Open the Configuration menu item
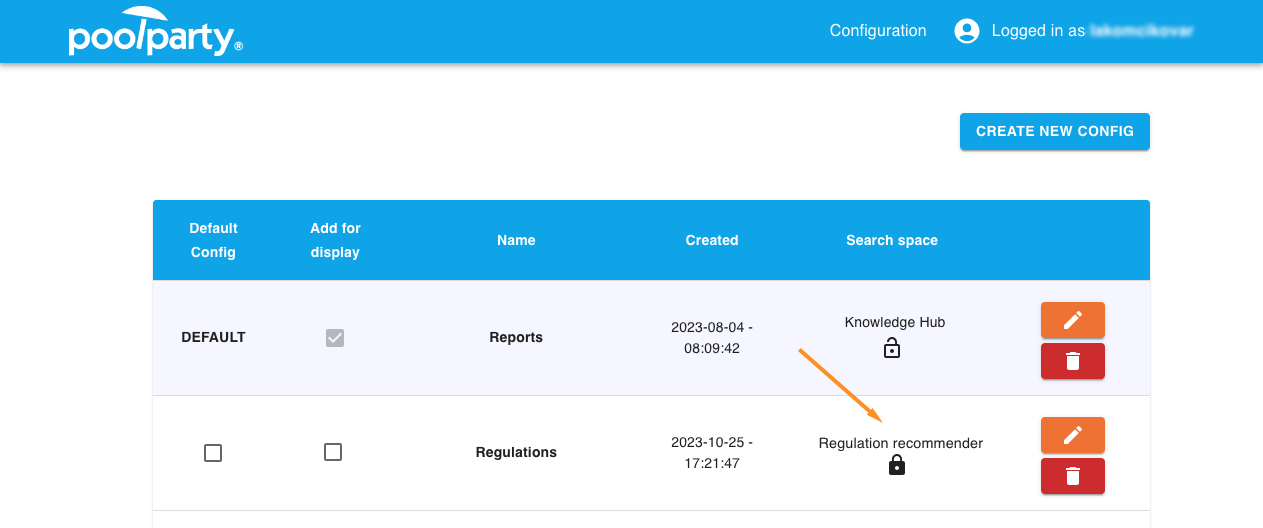The width and height of the screenshot is (1263, 528). (x=877, y=31)
